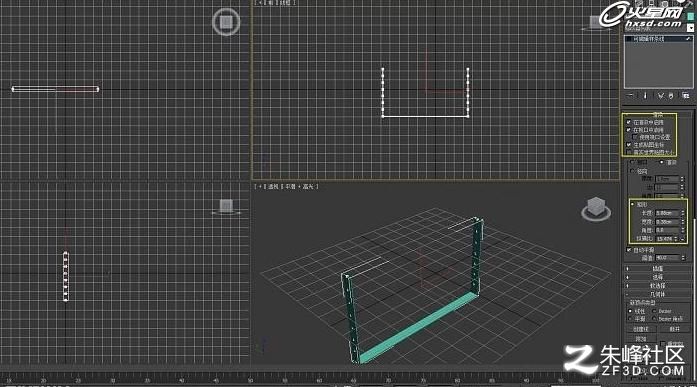This screenshot has width=697, height=387.
Task: Toggle the 在视口中启用 checkbox
Action: [629, 130]
